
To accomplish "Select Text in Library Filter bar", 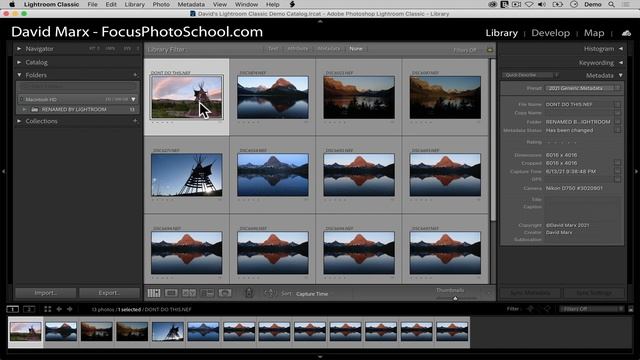I will [x=273, y=49].
